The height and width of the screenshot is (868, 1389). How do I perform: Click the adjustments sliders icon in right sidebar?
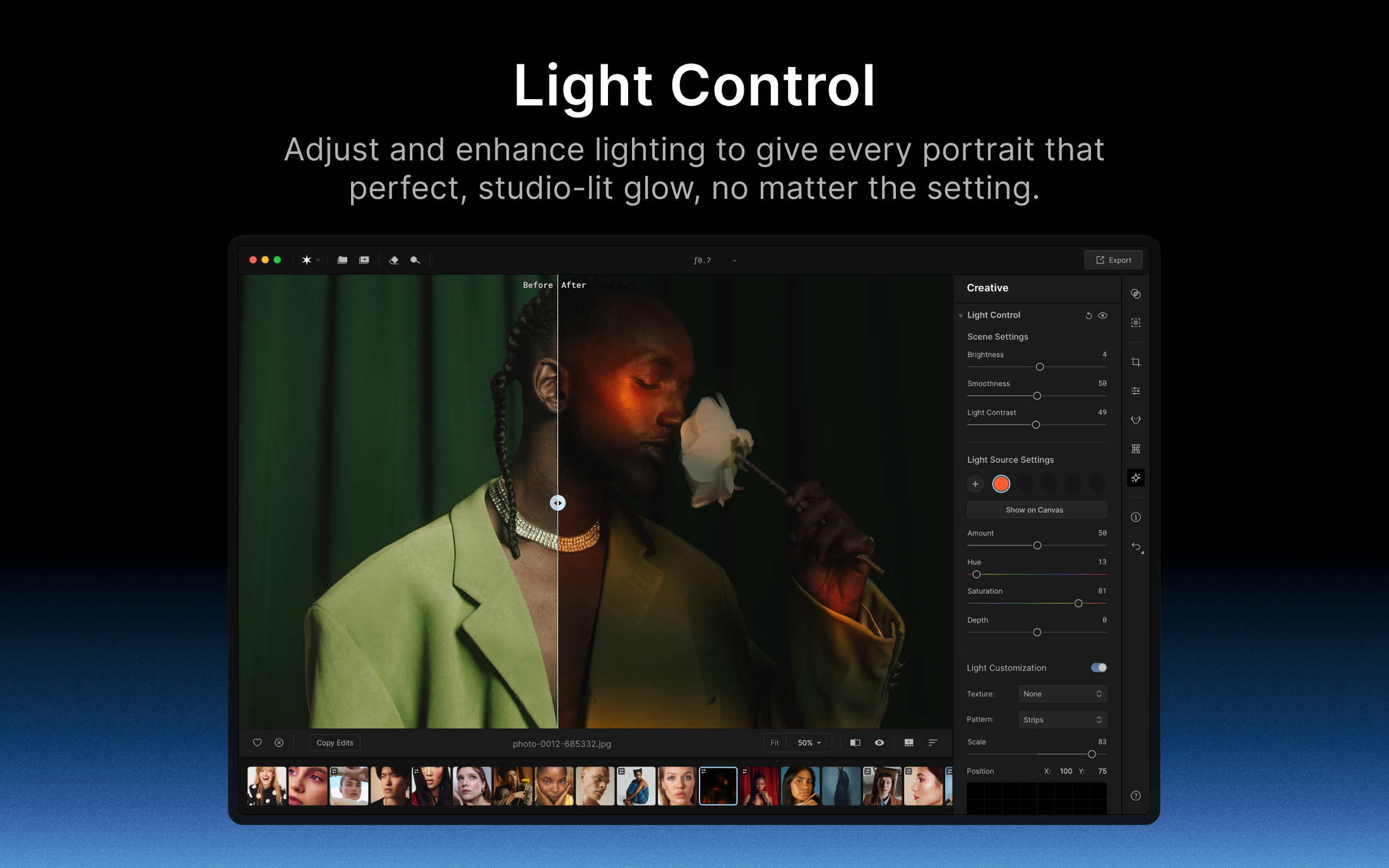click(1136, 391)
